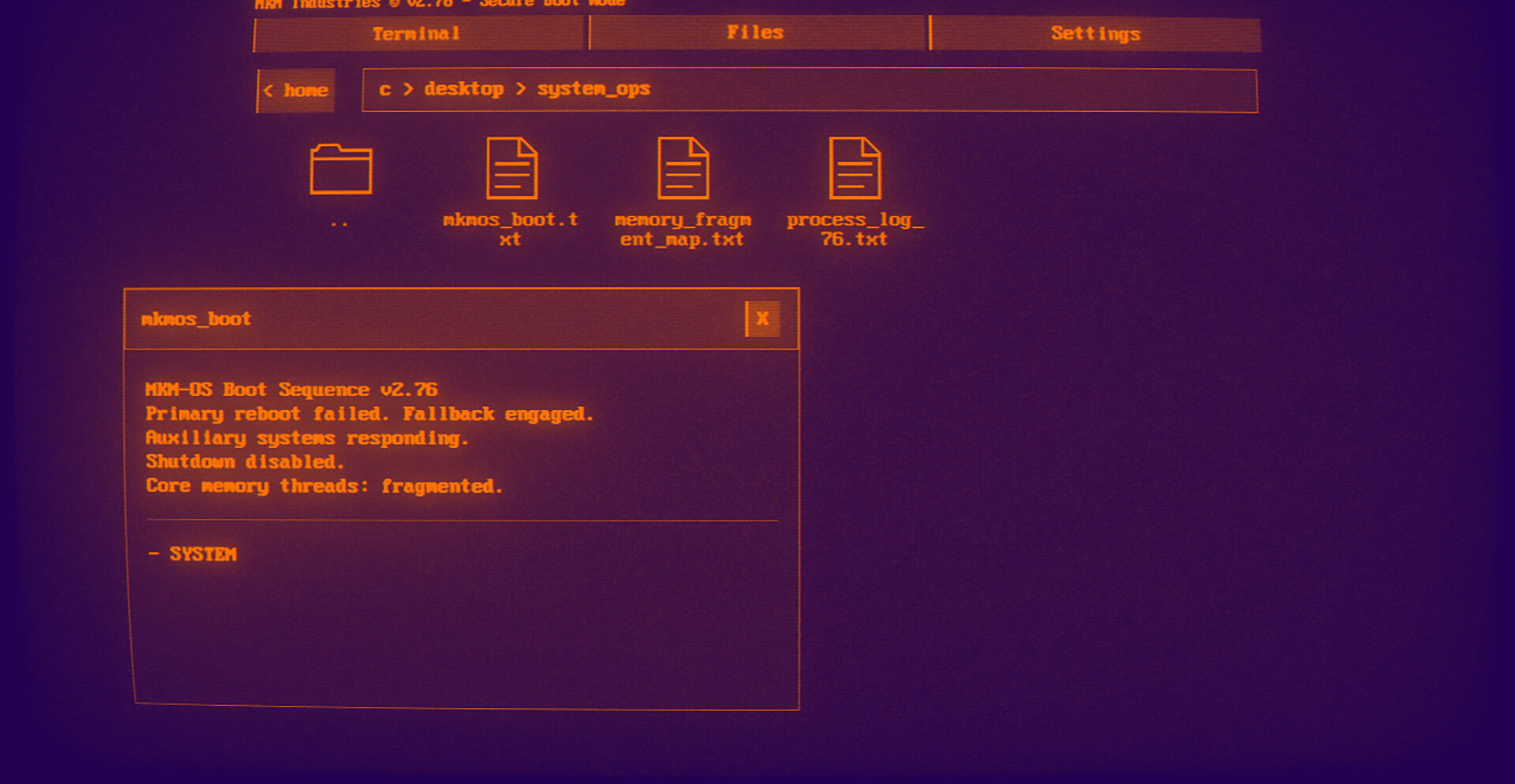The width and height of the screenshot is (1515, 784).
Task: Open the process_log_76.txt file icon
Action: pyautogui.click(x=854, y=168)
